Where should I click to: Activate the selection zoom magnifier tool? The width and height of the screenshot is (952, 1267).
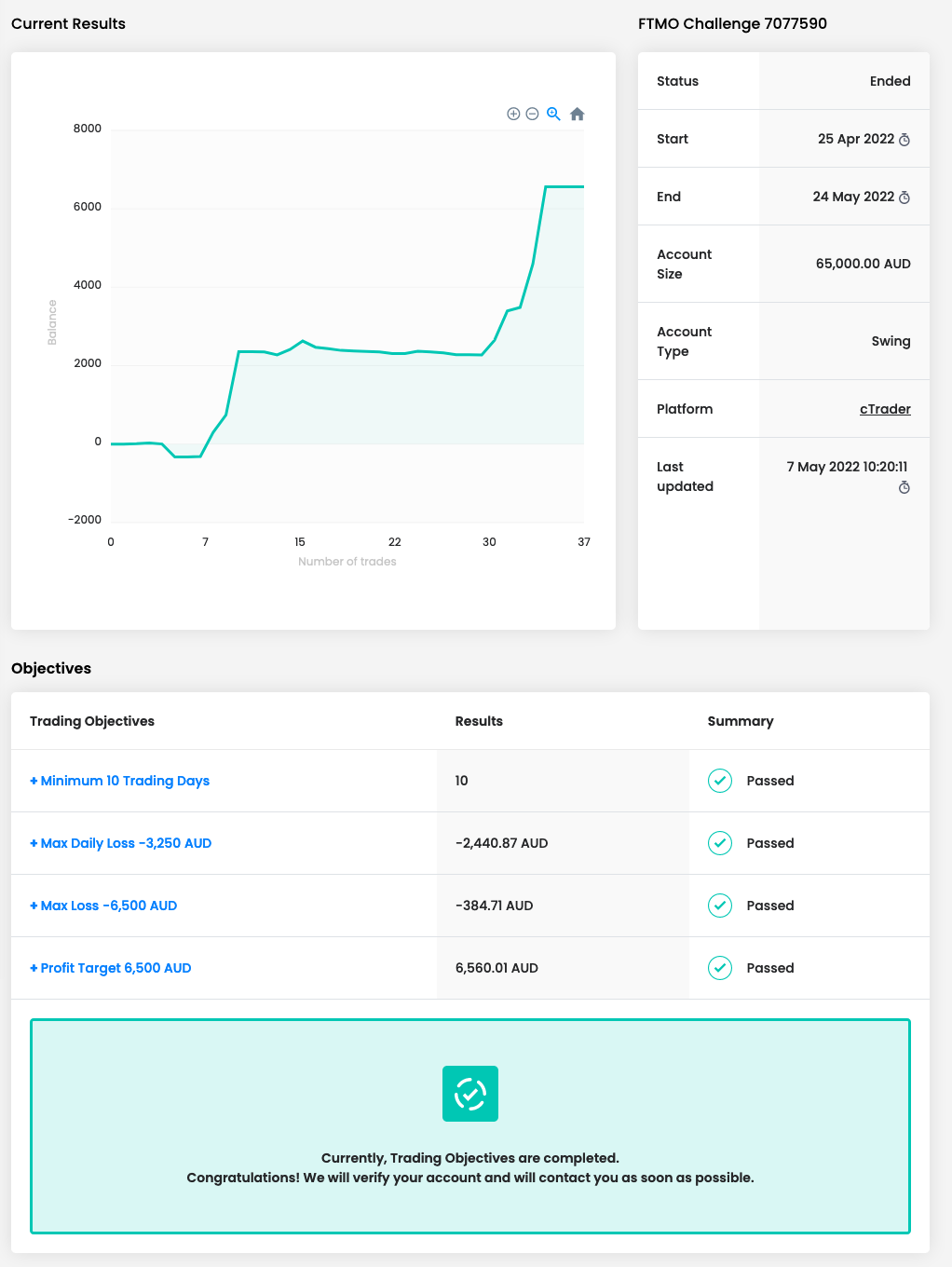[x=553, y=114]
